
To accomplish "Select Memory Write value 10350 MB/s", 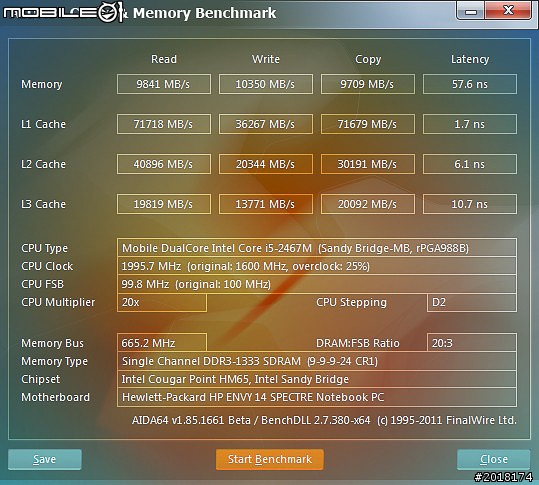I will [266, 84].
